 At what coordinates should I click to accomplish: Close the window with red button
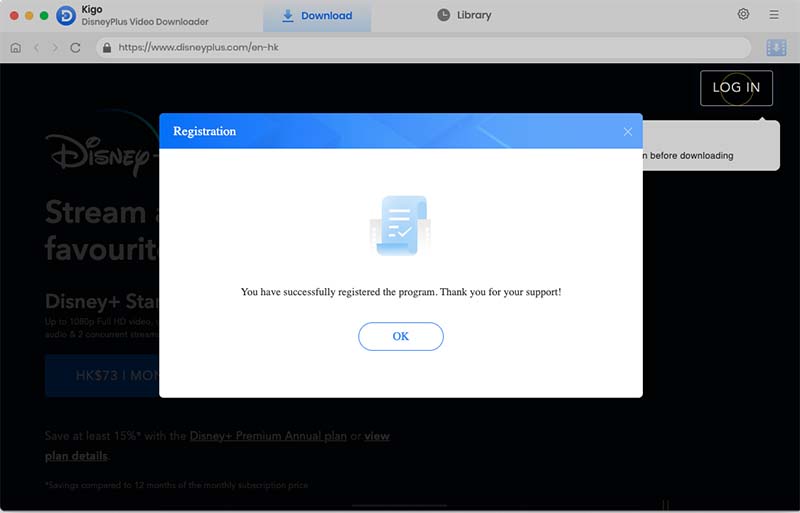[x=14, y=15]
